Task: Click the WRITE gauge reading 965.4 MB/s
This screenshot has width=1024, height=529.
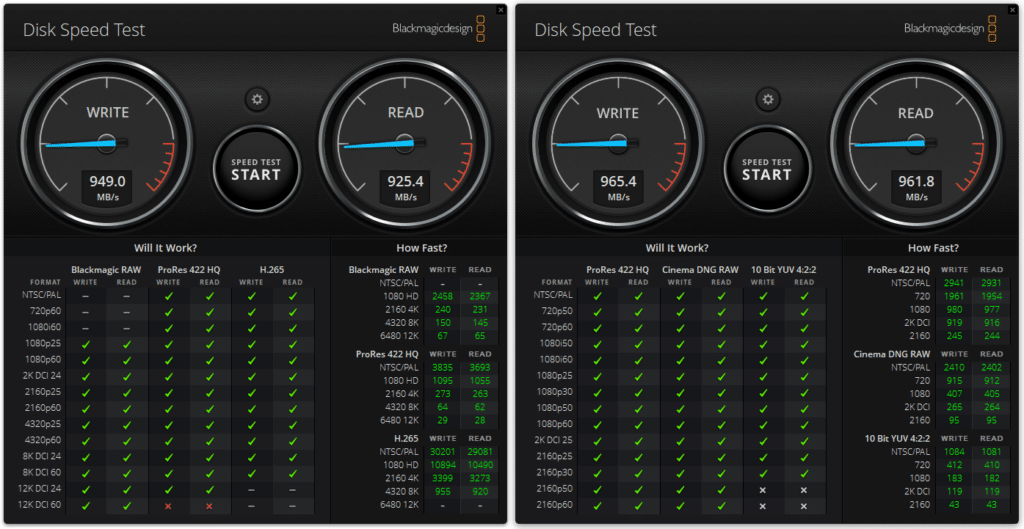Action: point(618,144)
